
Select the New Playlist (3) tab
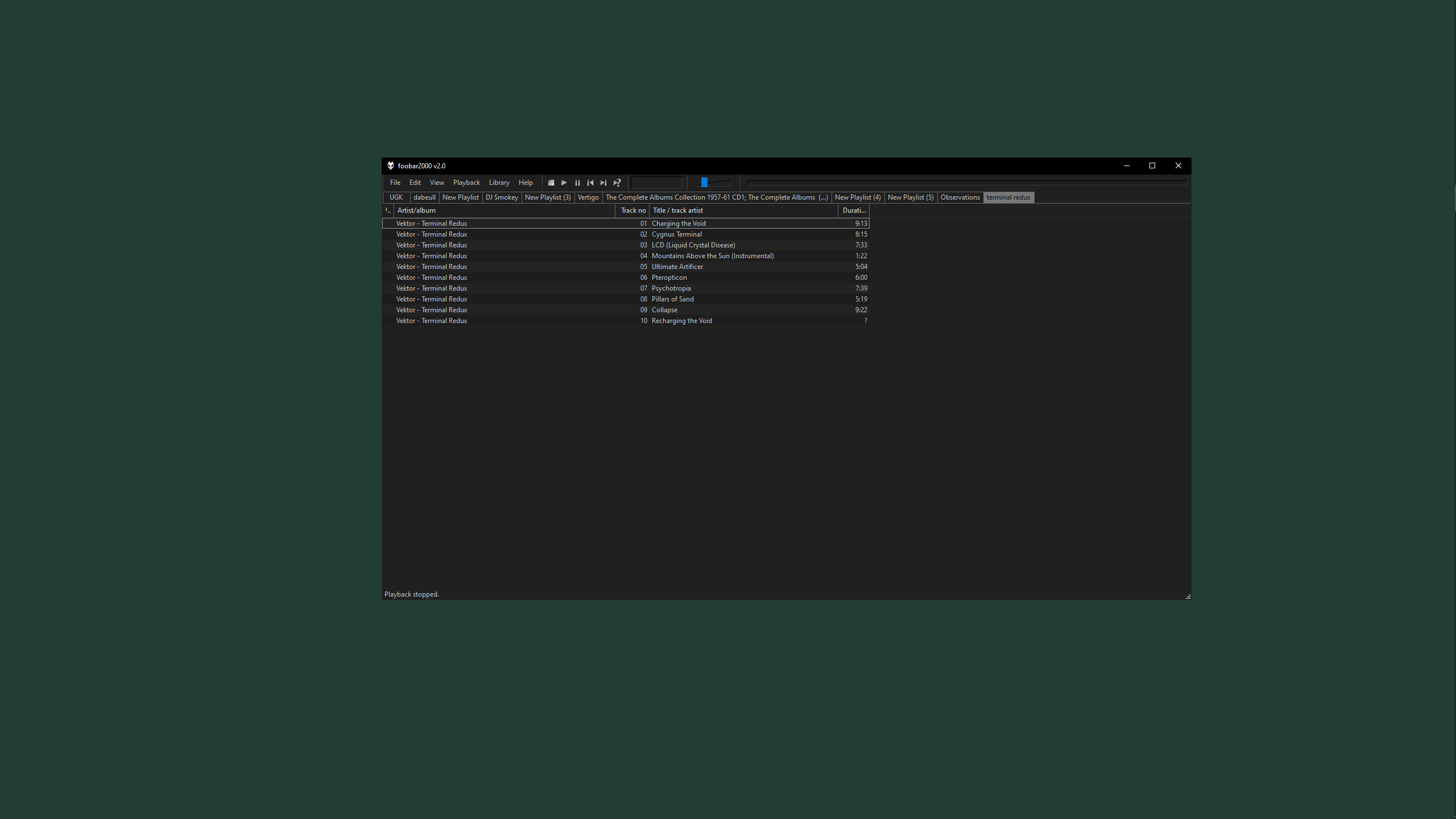pyautogui.click(x=548, y=197)
